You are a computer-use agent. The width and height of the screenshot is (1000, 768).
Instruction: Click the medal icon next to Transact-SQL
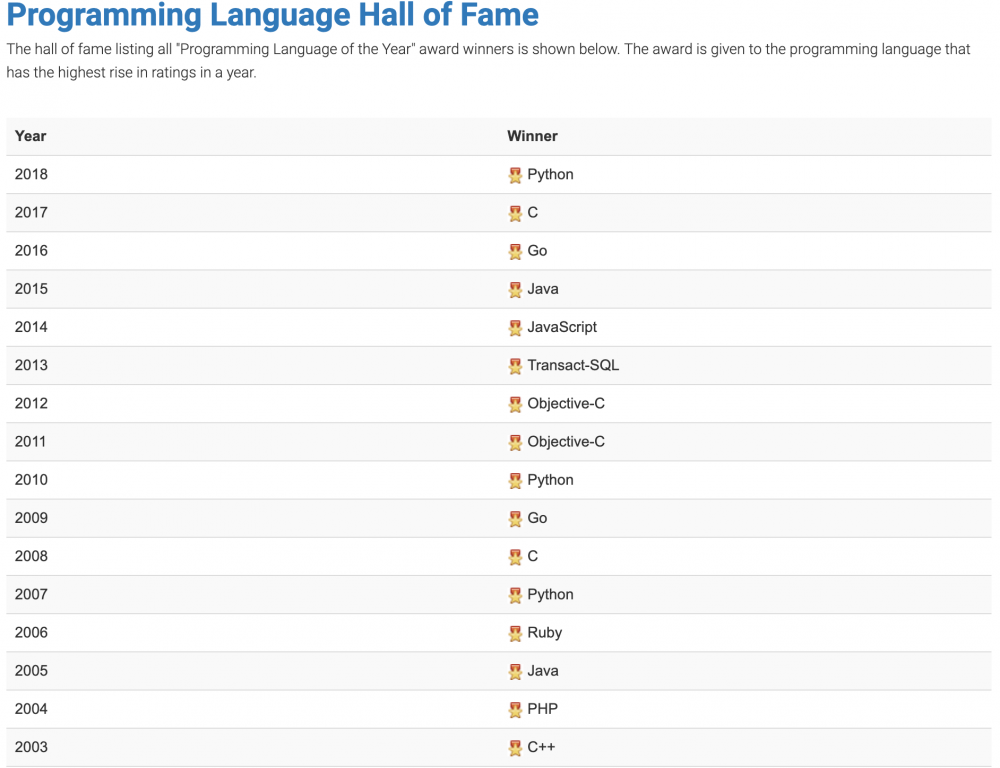click(515, 367)
